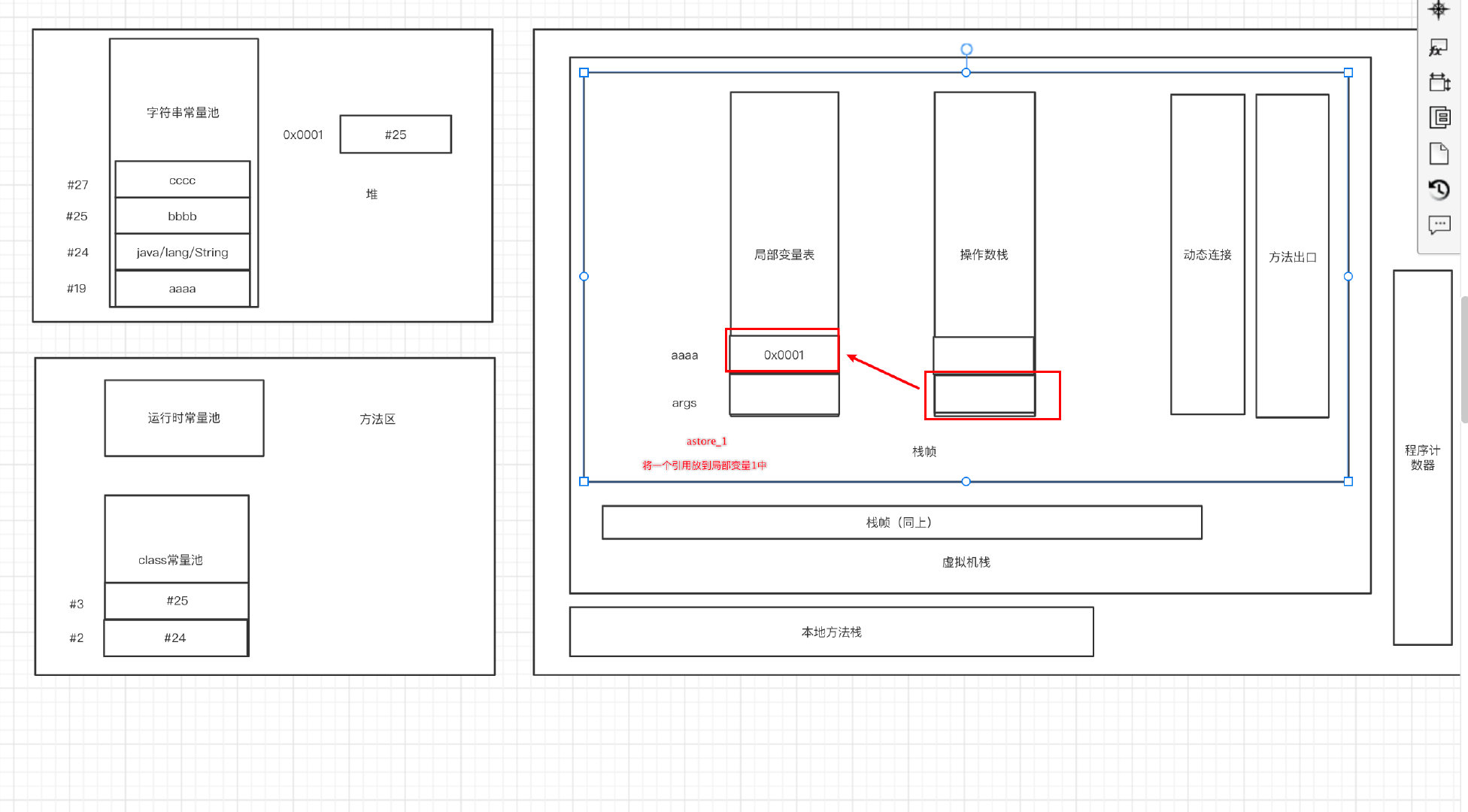Click the left-middle handle of the selected frame

(x=584, y=277)
